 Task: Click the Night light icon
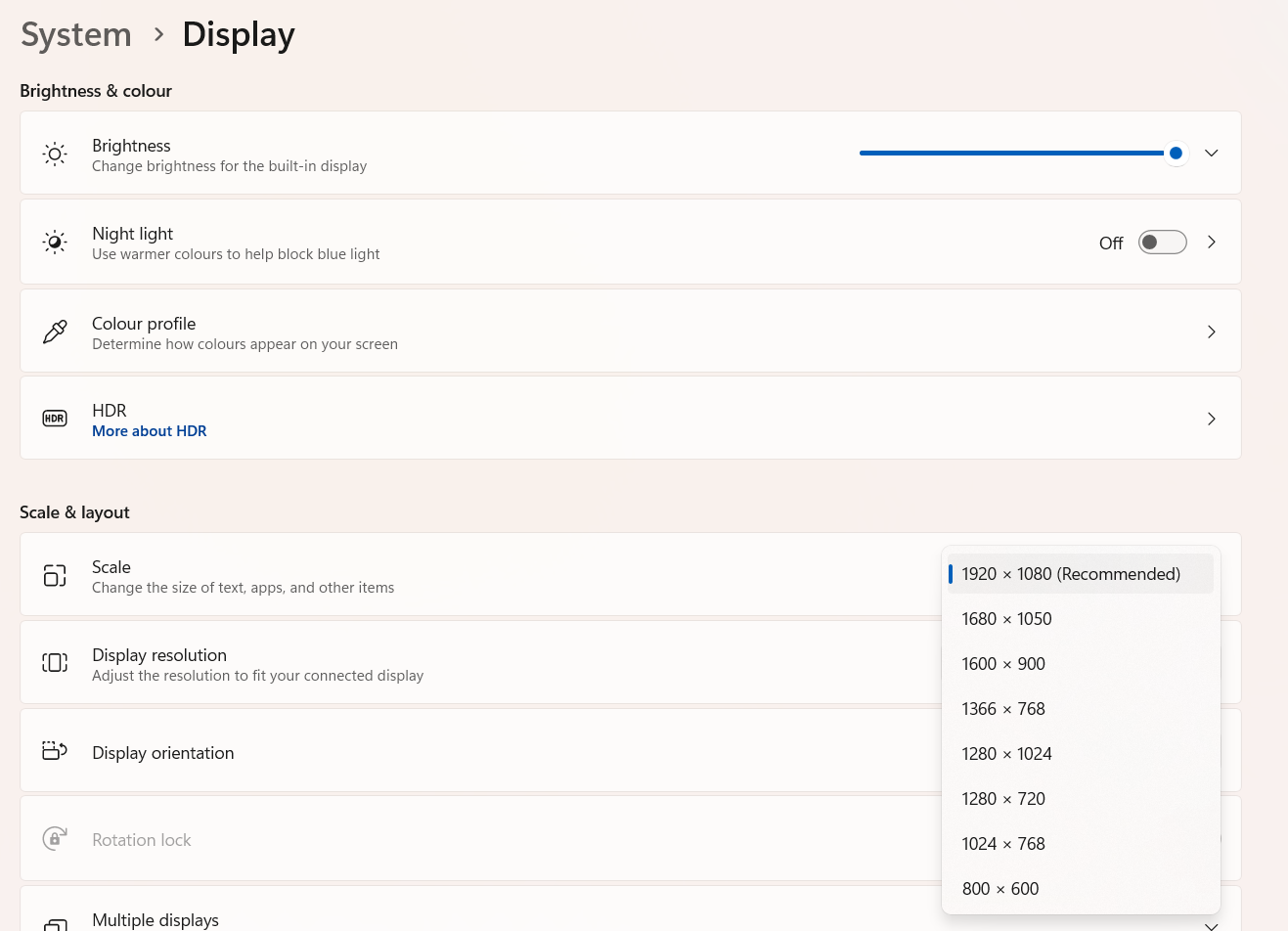(x=55, y=242)
